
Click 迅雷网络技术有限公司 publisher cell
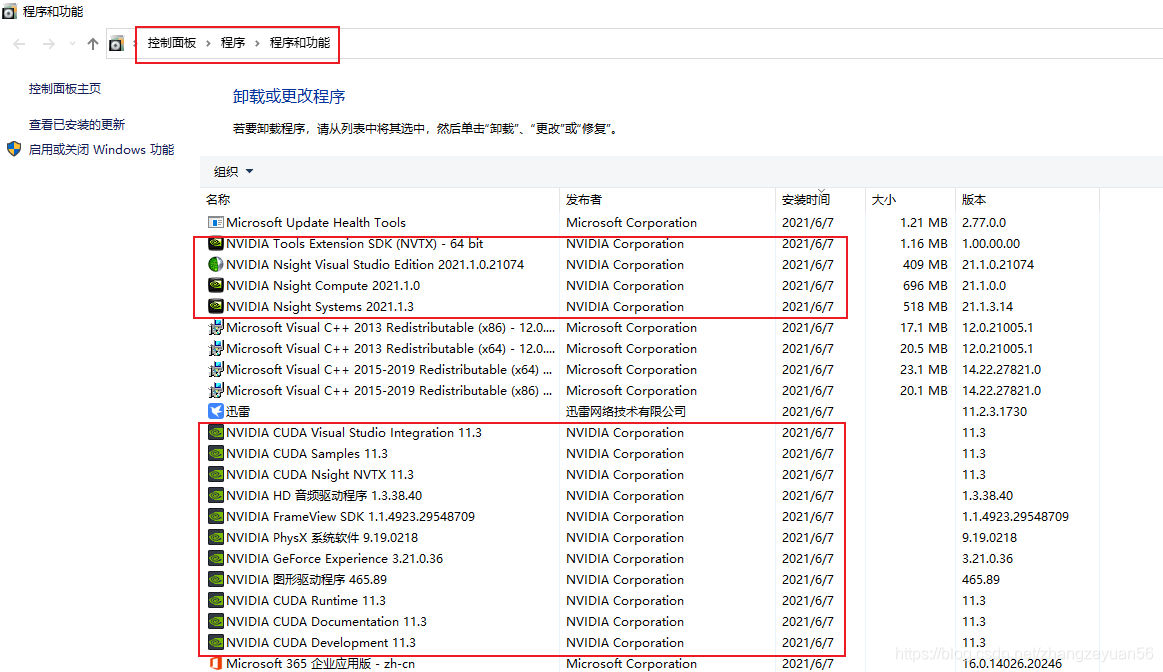[x=625, y=412]
